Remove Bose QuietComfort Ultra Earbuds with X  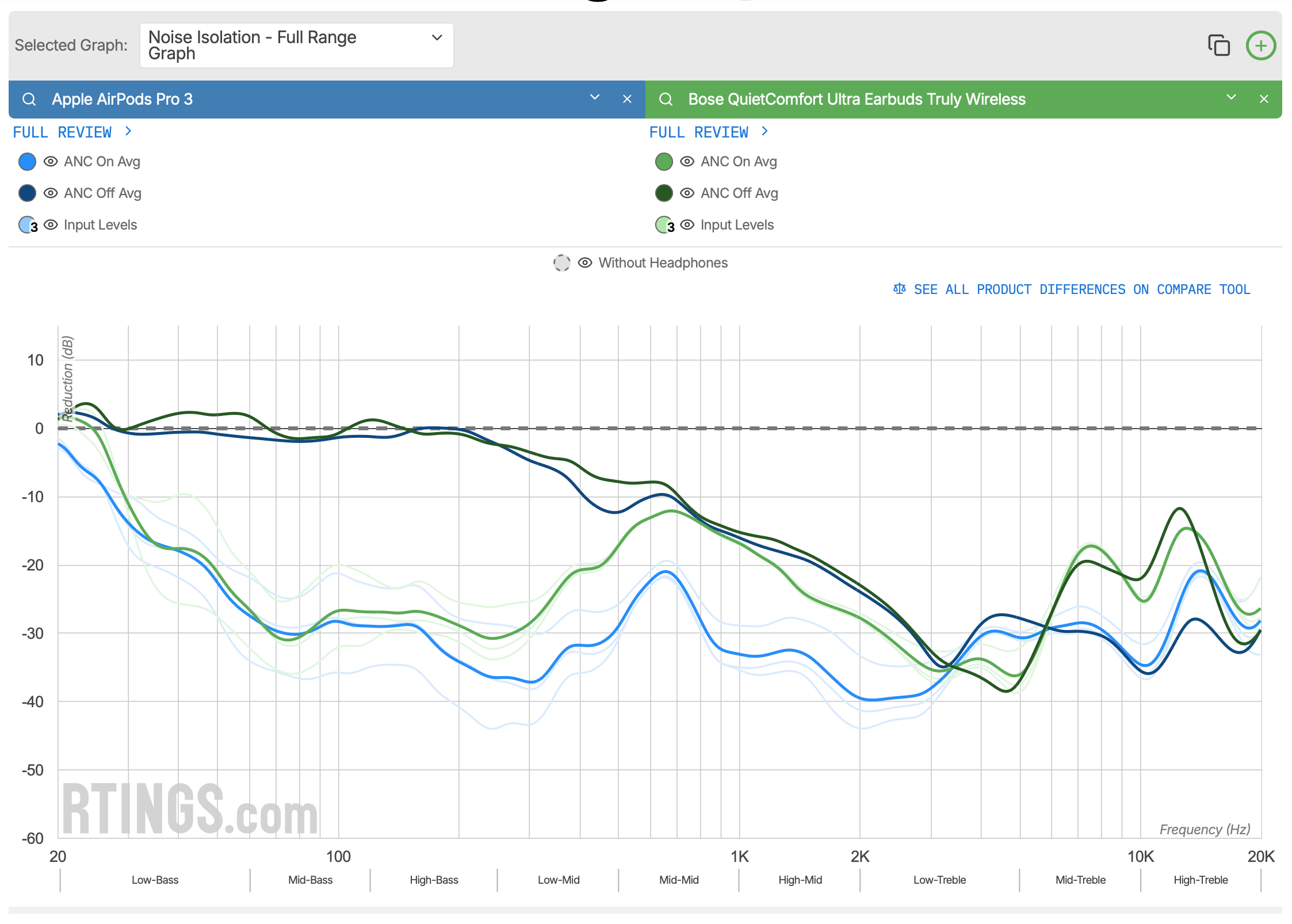1264,100
